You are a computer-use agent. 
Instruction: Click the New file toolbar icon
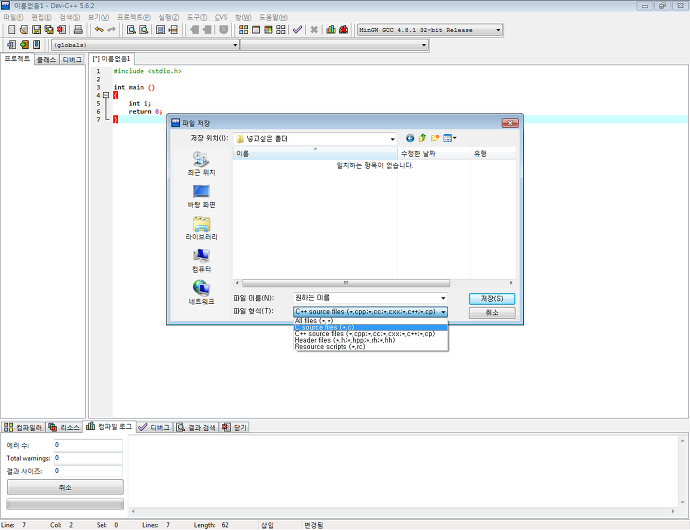pyautogui.click(x=12, y=29)
